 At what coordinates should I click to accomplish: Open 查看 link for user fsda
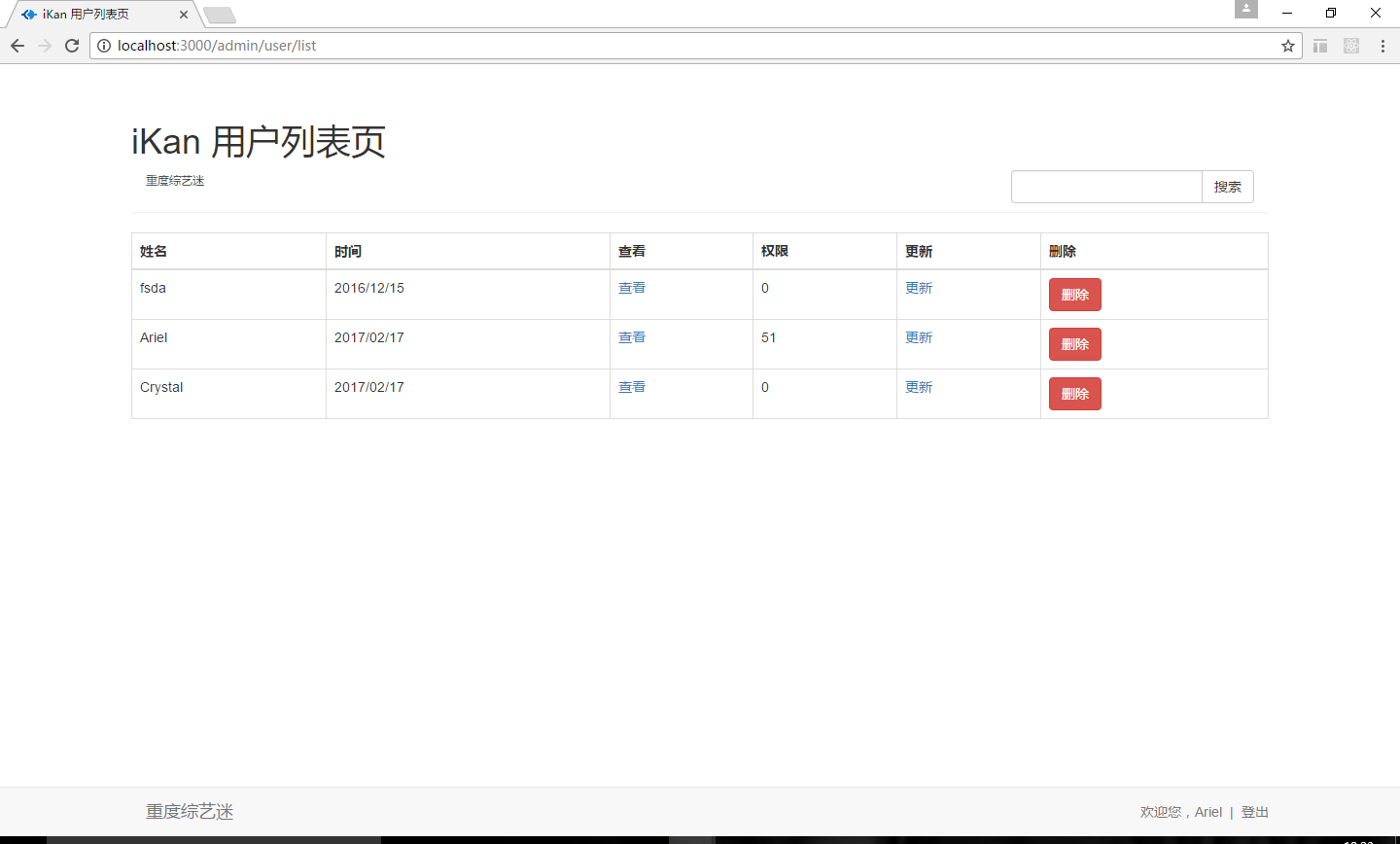(632, 288)
